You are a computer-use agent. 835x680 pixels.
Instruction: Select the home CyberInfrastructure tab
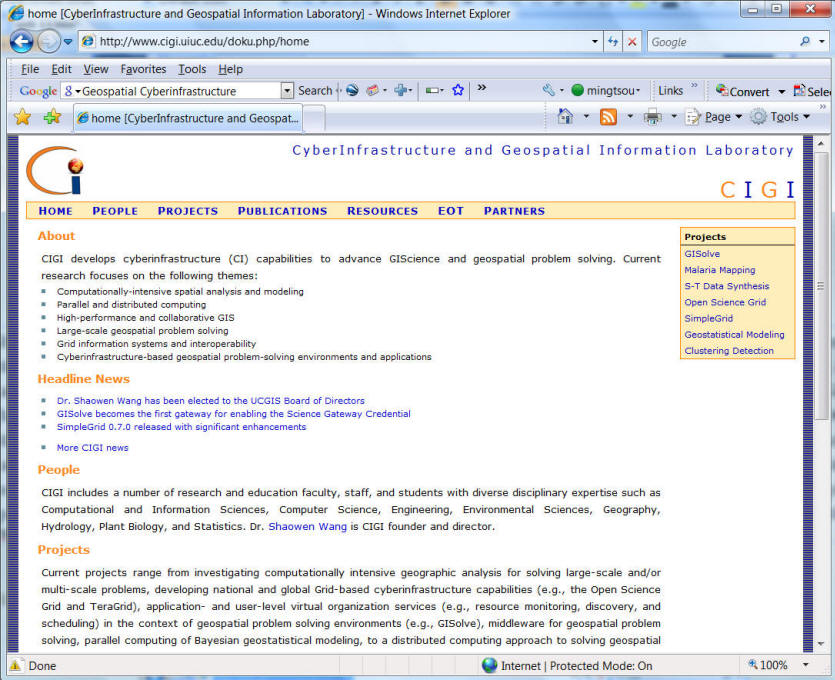tap(187, 118)
